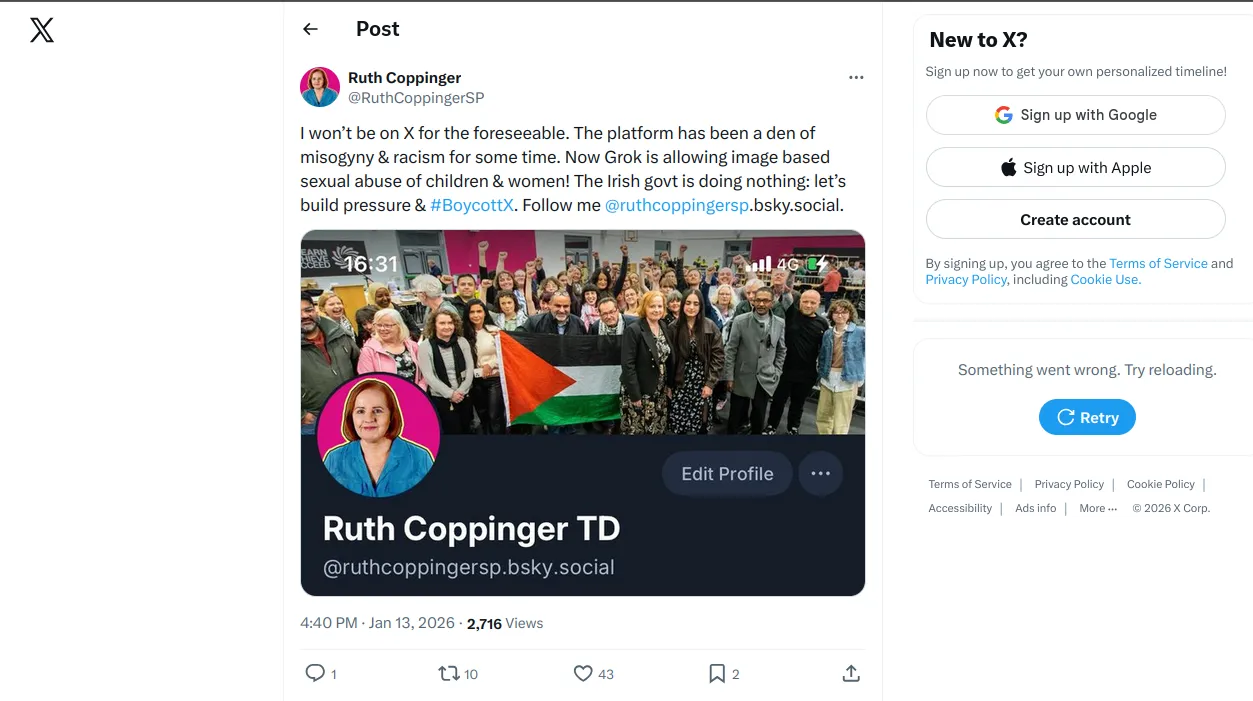
Task: Sign up with Google
Action: (x=1075, y=115)
